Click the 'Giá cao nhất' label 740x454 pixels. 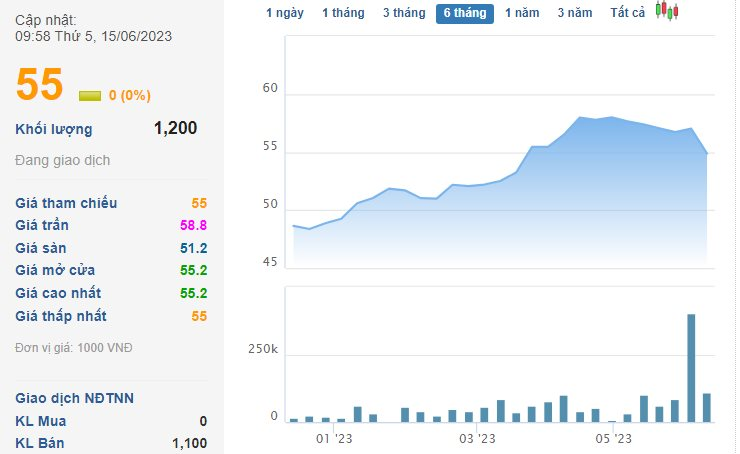(x=58, y=293)
